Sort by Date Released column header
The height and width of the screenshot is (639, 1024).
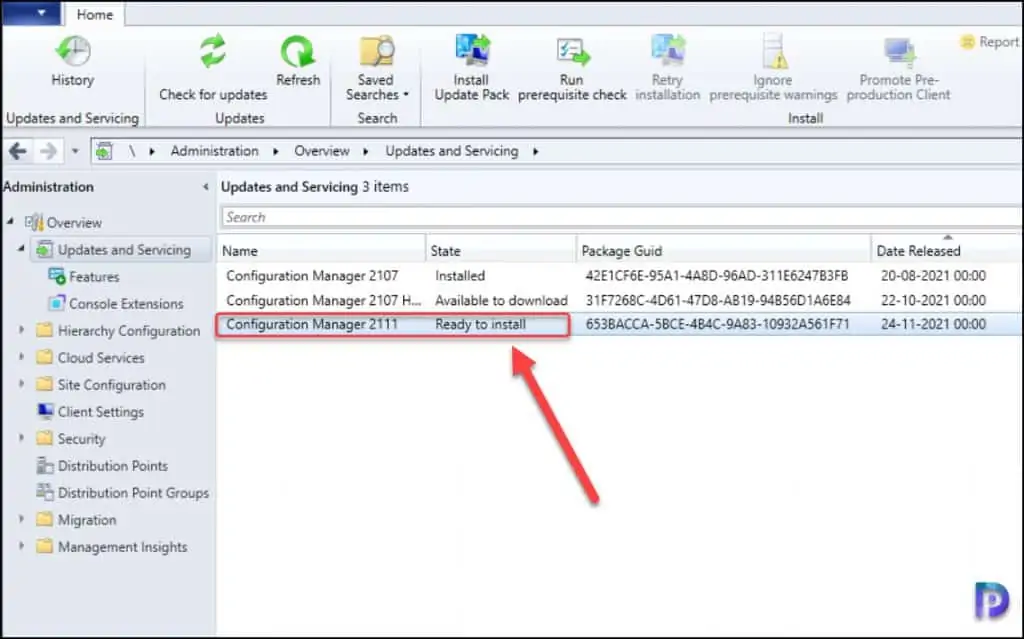947,250
